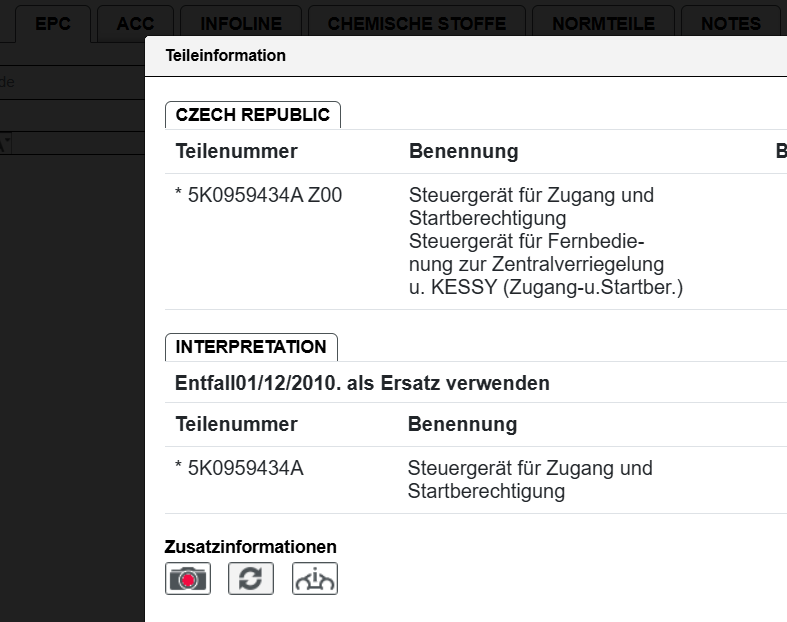Switch to the EPC tab
Viewport: 787px width, 622px height.
[53, 24]
